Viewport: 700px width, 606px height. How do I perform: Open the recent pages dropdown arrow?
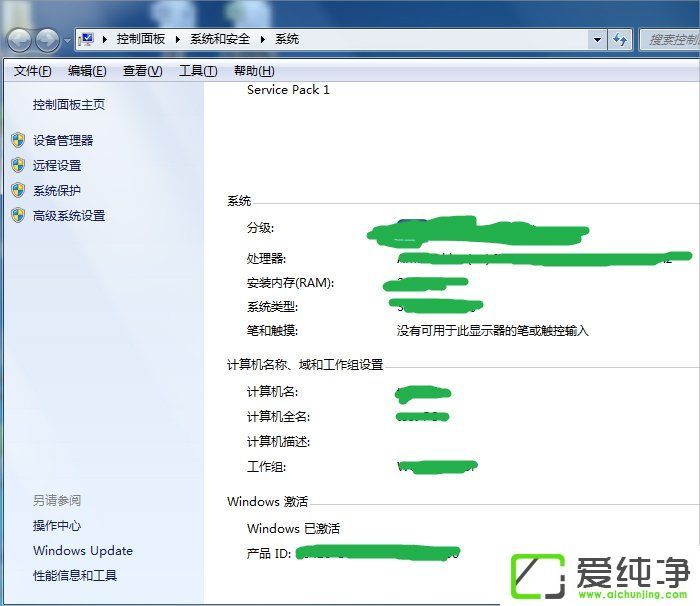point(67,40)
